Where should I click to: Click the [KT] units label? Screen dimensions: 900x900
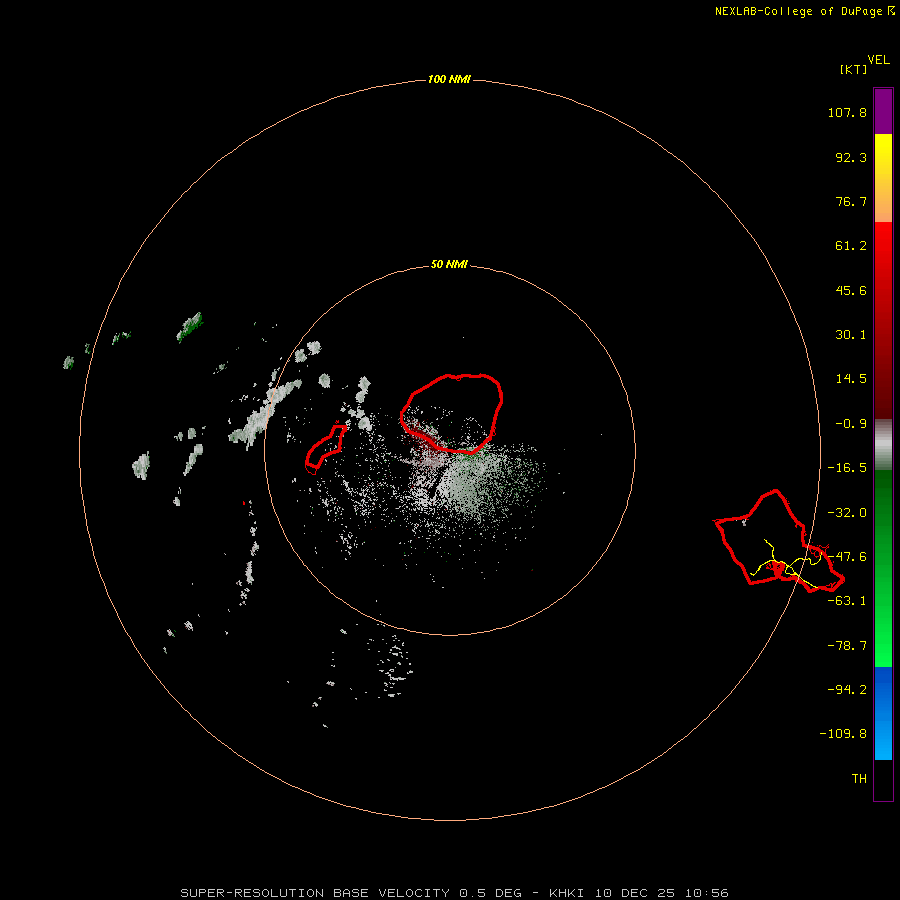point(853,69)
